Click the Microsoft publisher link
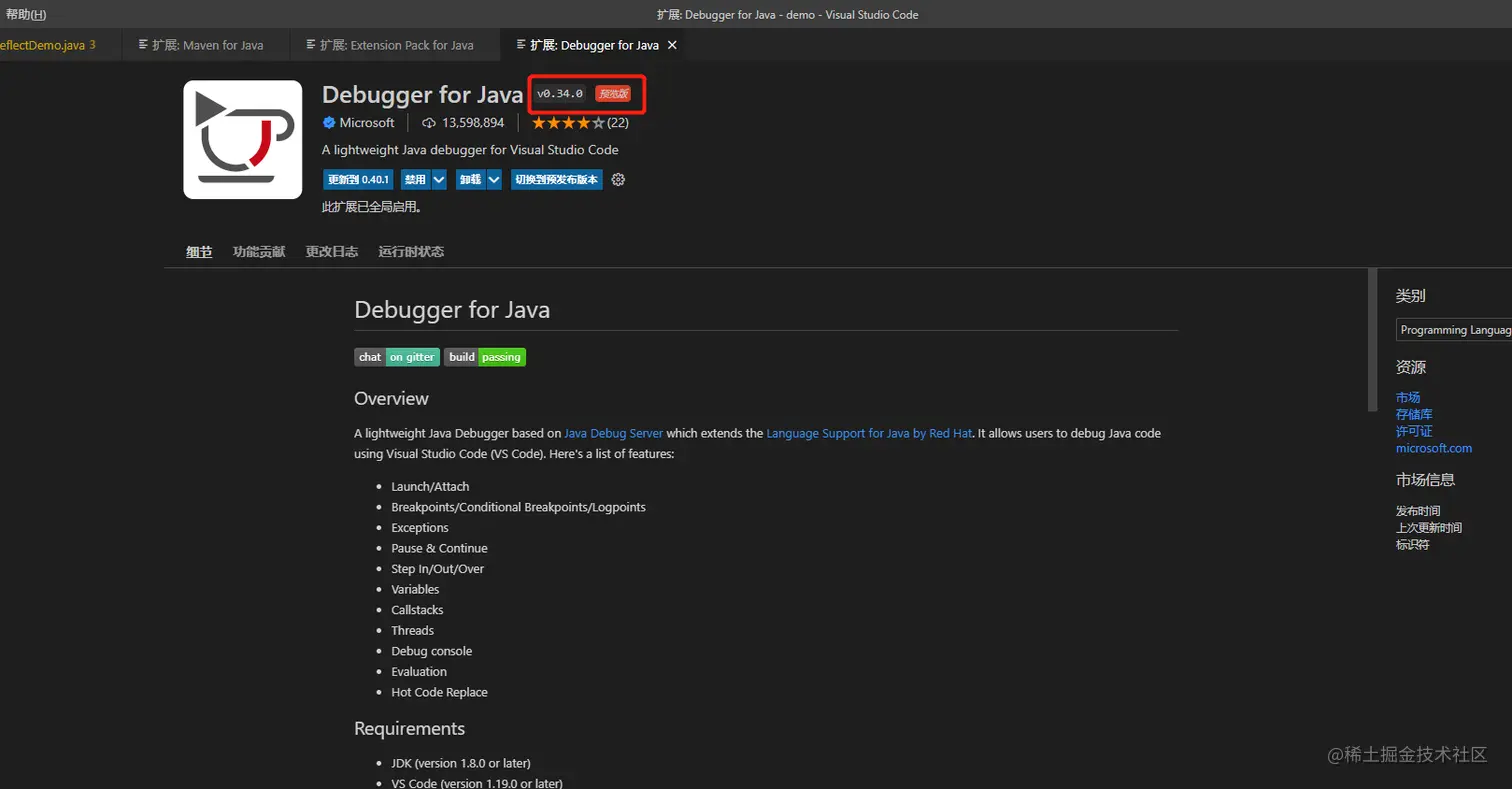 coord(367,123)
